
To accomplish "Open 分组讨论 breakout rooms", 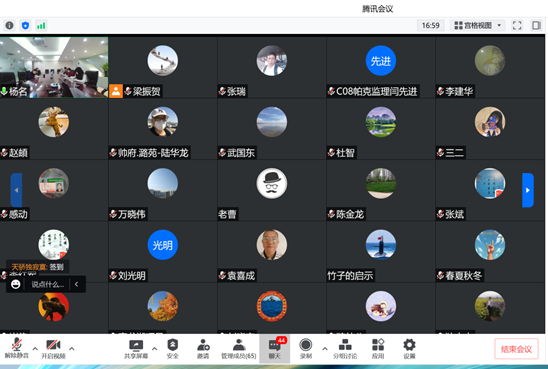I will tap(345, 348).
